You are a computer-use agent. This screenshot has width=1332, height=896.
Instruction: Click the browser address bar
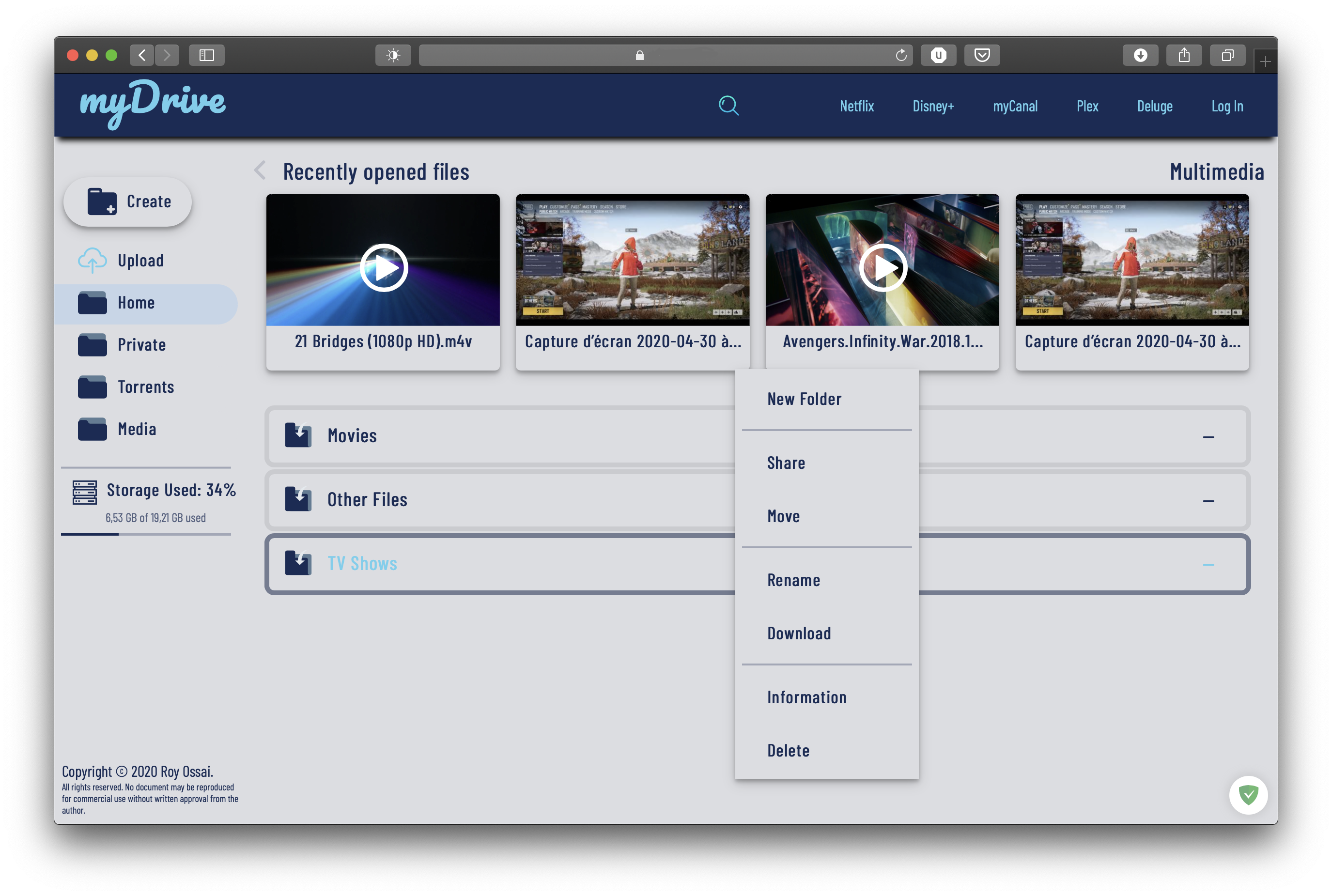coord(665,55)
